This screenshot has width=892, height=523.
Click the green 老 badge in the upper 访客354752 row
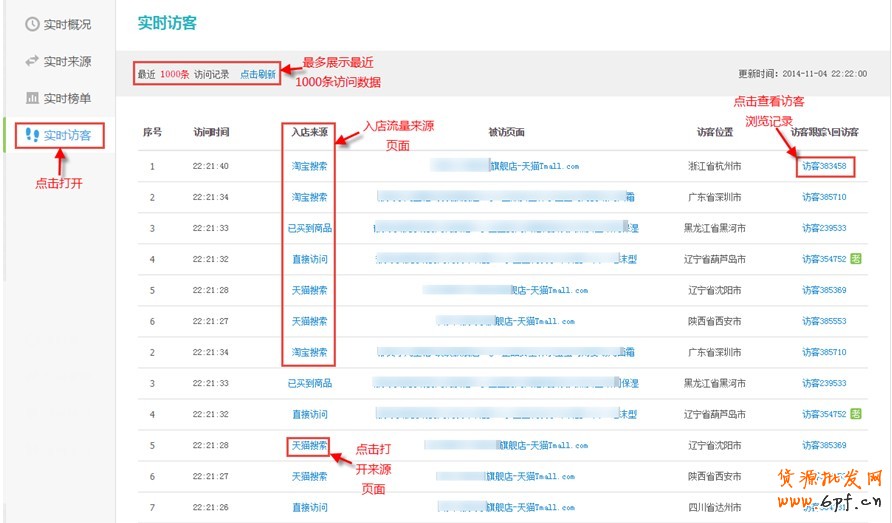(x=856, y=259)
